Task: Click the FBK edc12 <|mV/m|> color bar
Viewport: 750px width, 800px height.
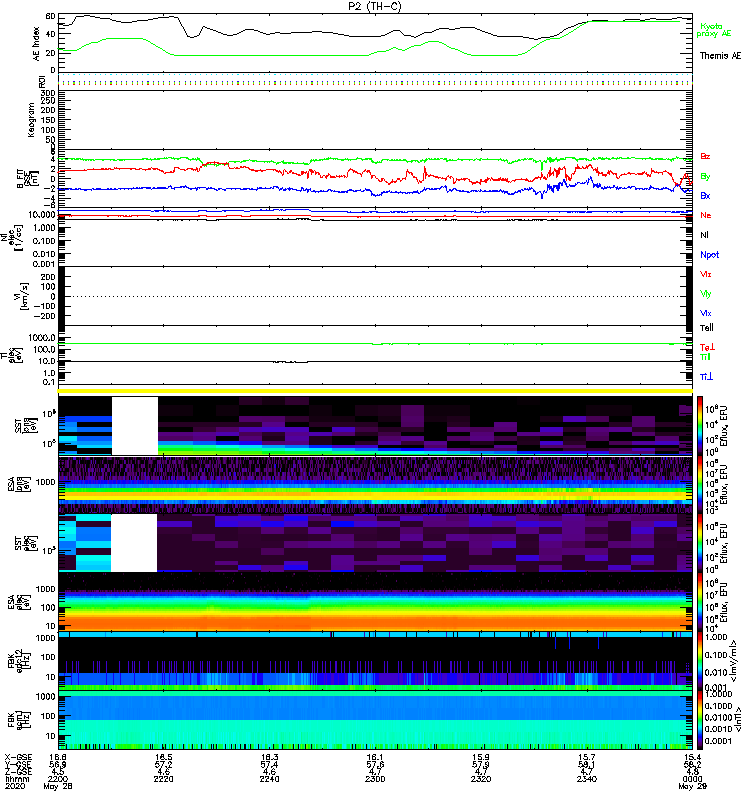Action: [x=700, y=661]
